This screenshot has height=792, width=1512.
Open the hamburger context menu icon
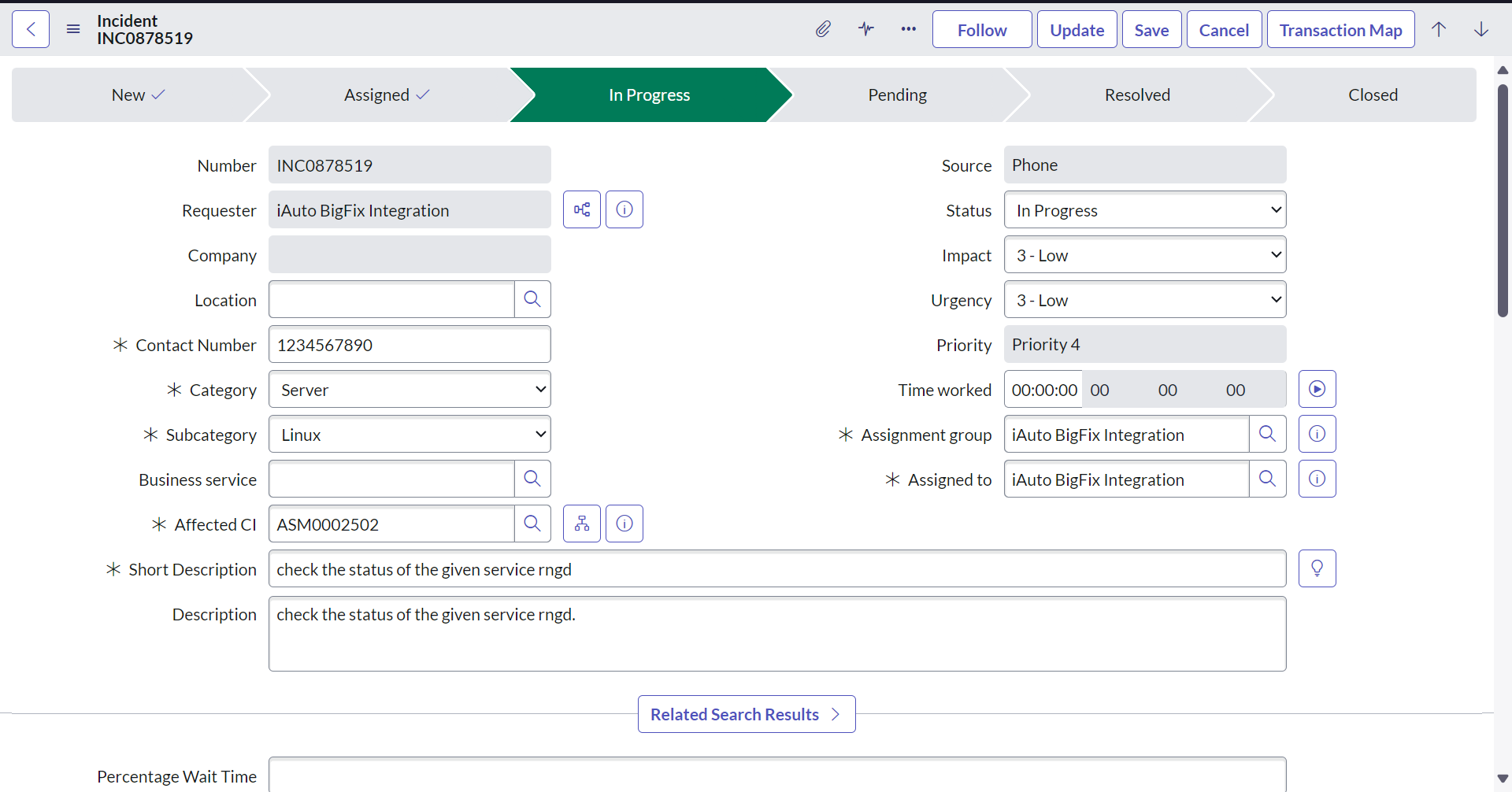click(73, 30)
